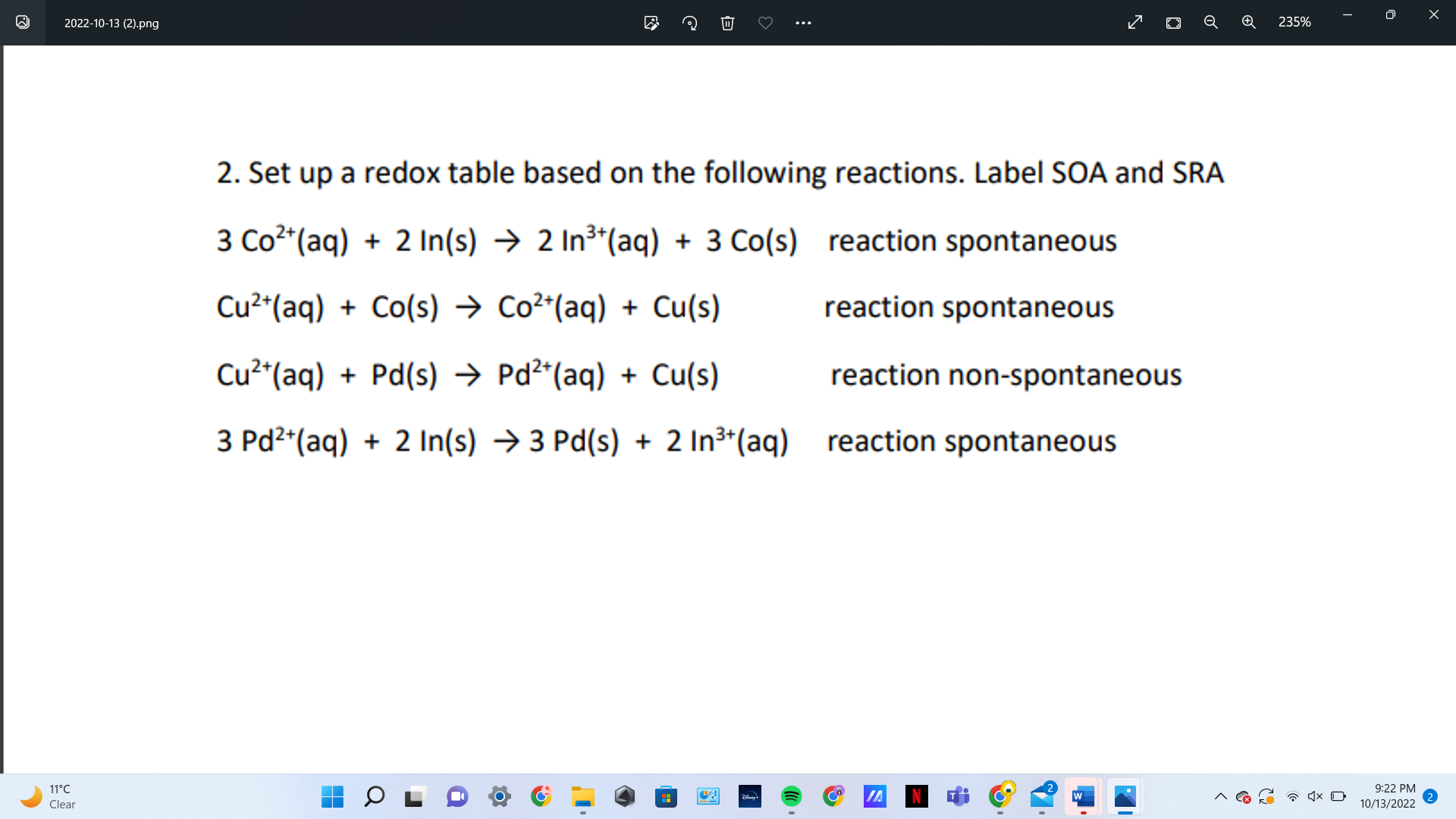Zoom in on the photo
This screenshot has height=819, width=1456.
click(x=1248, y=23)
